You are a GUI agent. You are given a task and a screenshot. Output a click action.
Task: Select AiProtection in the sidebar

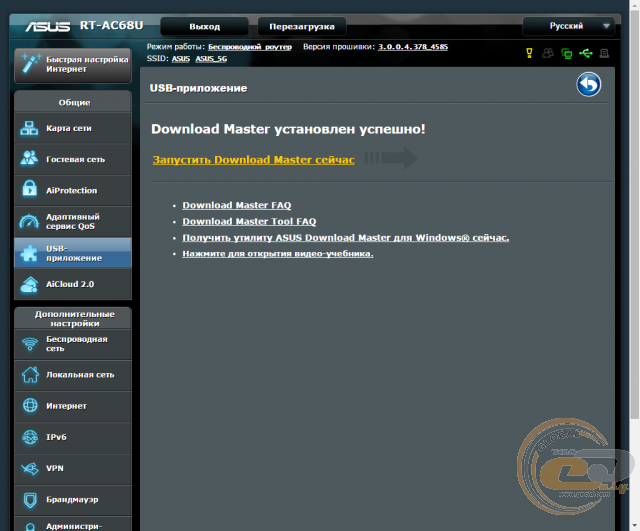click(73, 190)
